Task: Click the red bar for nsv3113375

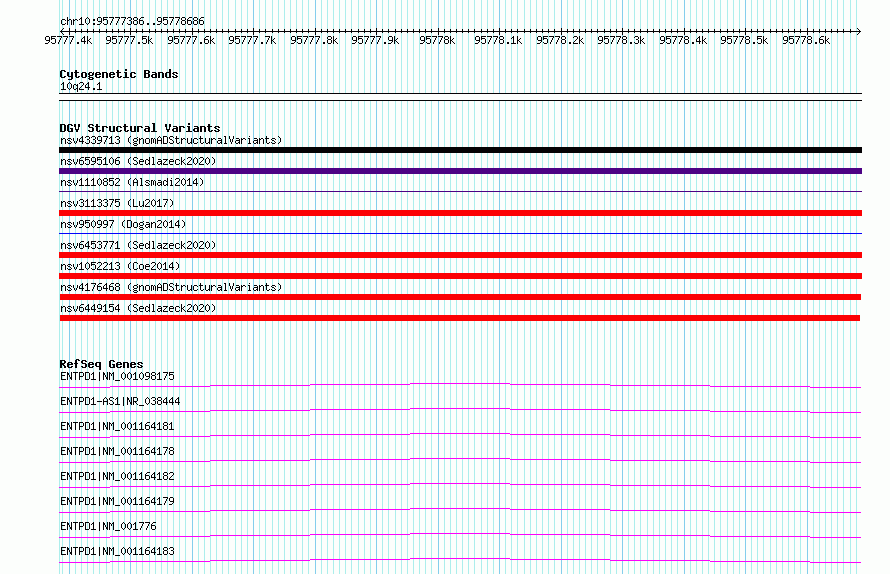Action: (x=460, y=213)
